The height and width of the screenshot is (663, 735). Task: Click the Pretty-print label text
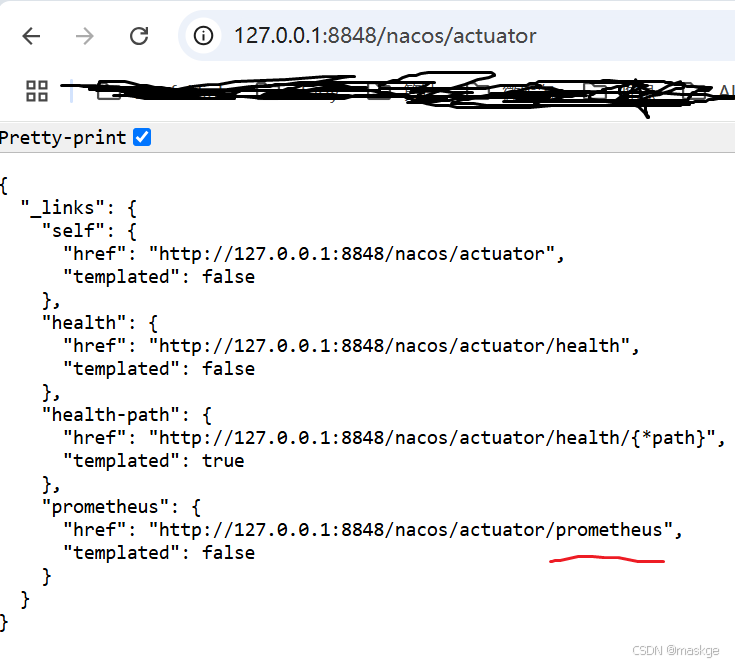coord(63,138)
